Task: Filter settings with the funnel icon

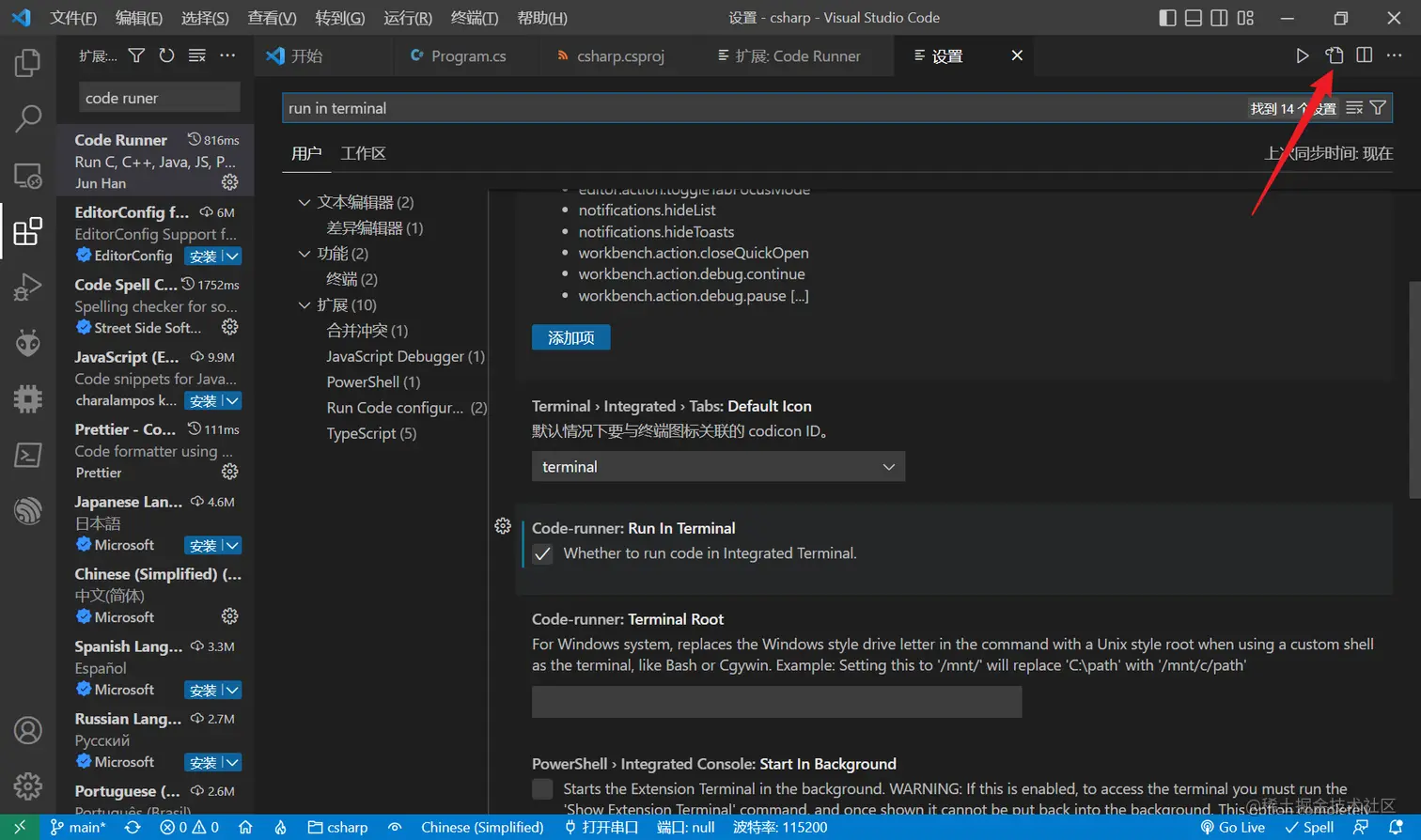Action: click(1378, 108)
